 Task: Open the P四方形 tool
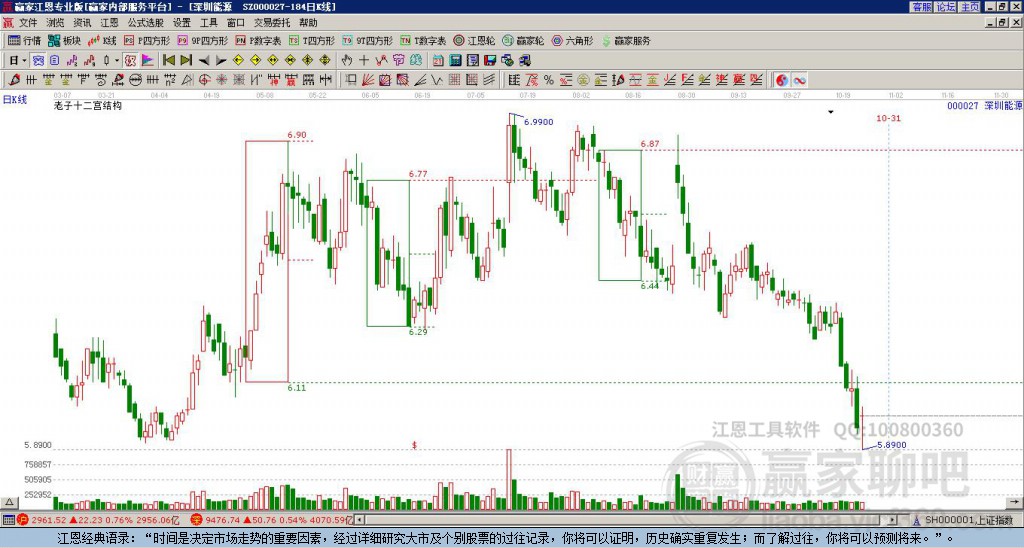point(147,40)
